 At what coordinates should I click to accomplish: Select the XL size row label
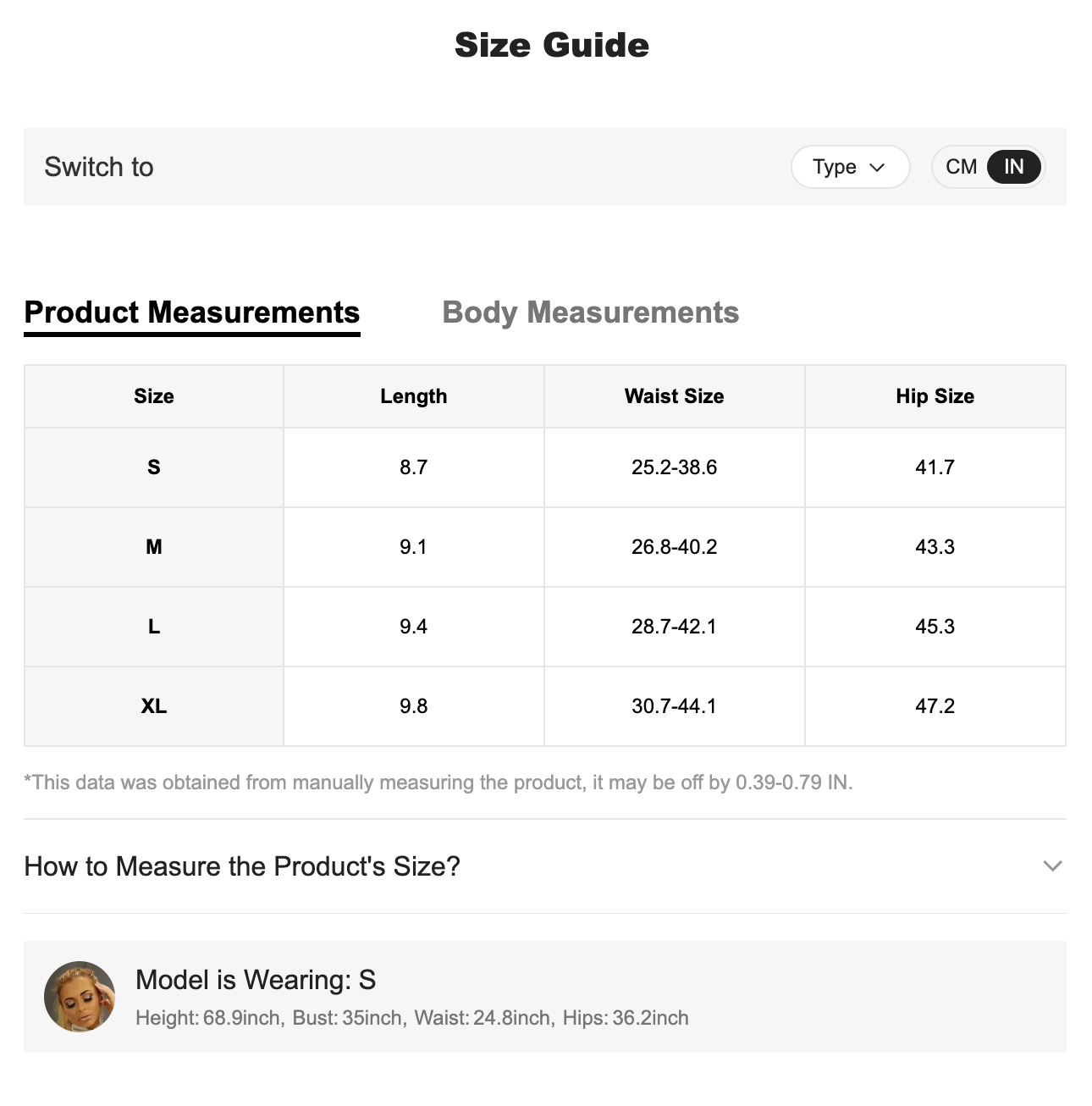tap(154, 706)
